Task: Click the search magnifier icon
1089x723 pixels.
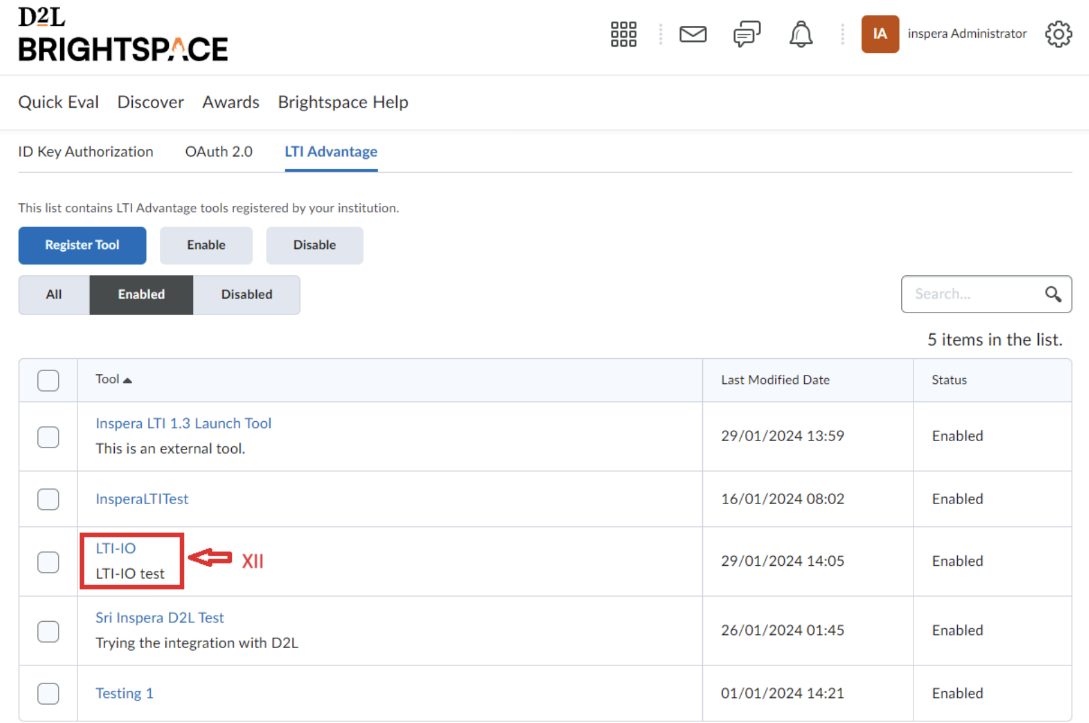Action: point(1053,294)
